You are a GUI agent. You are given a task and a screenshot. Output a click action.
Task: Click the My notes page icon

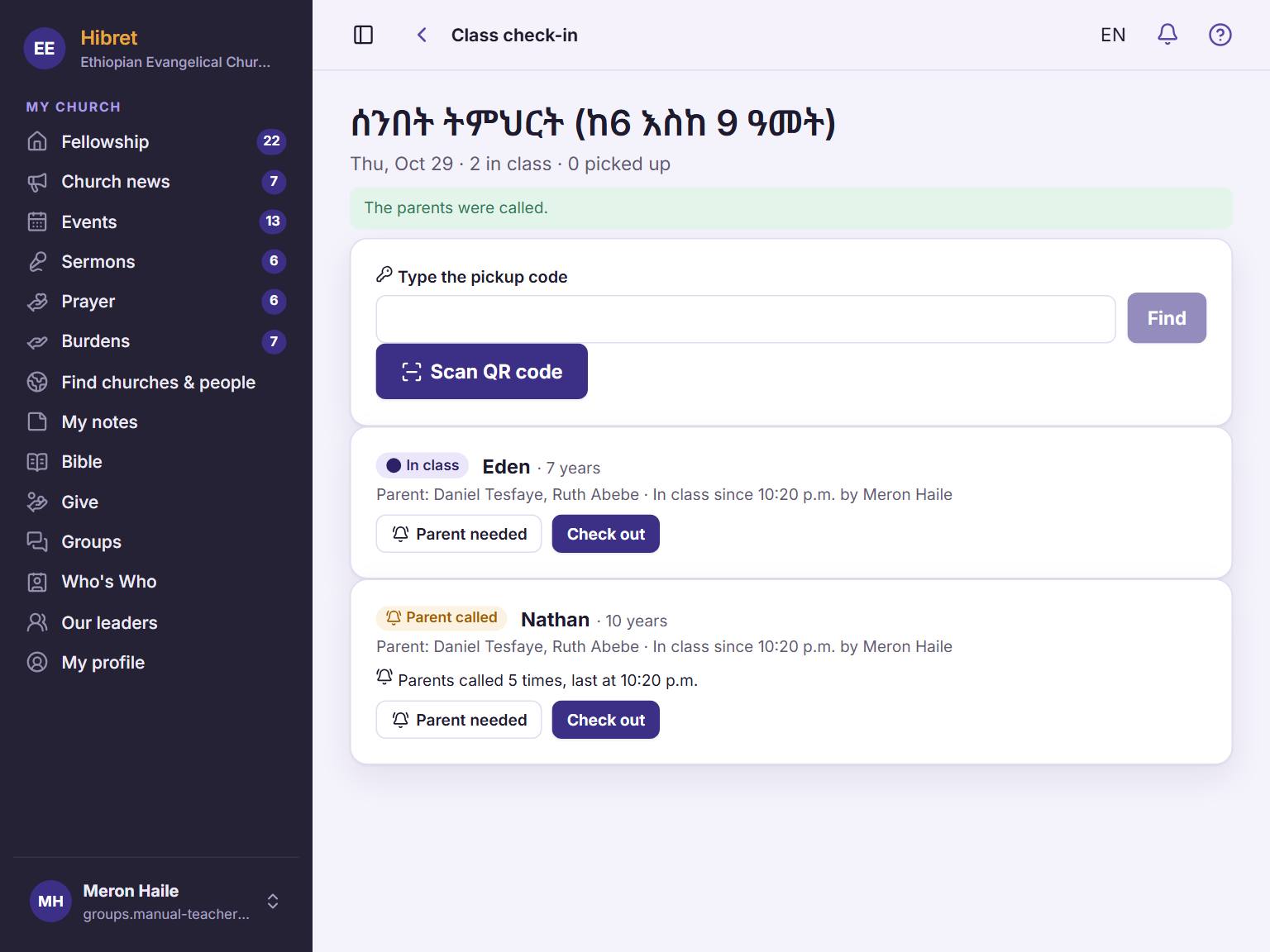37,421
